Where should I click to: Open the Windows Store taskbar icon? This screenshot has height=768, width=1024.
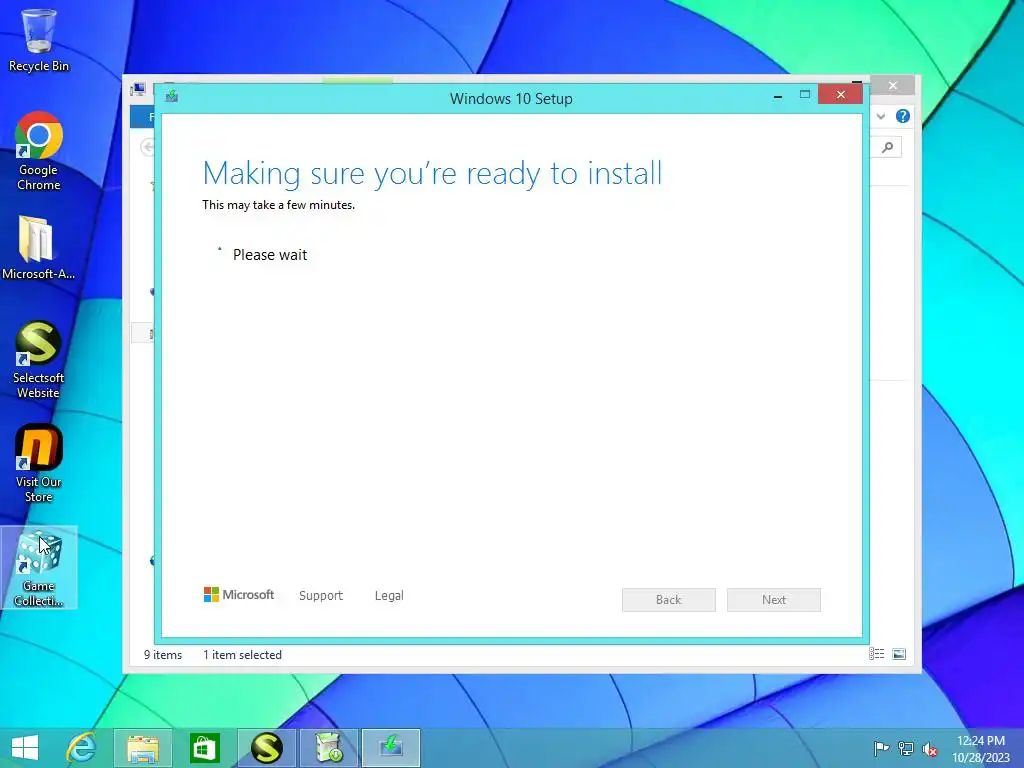[204, 748]
